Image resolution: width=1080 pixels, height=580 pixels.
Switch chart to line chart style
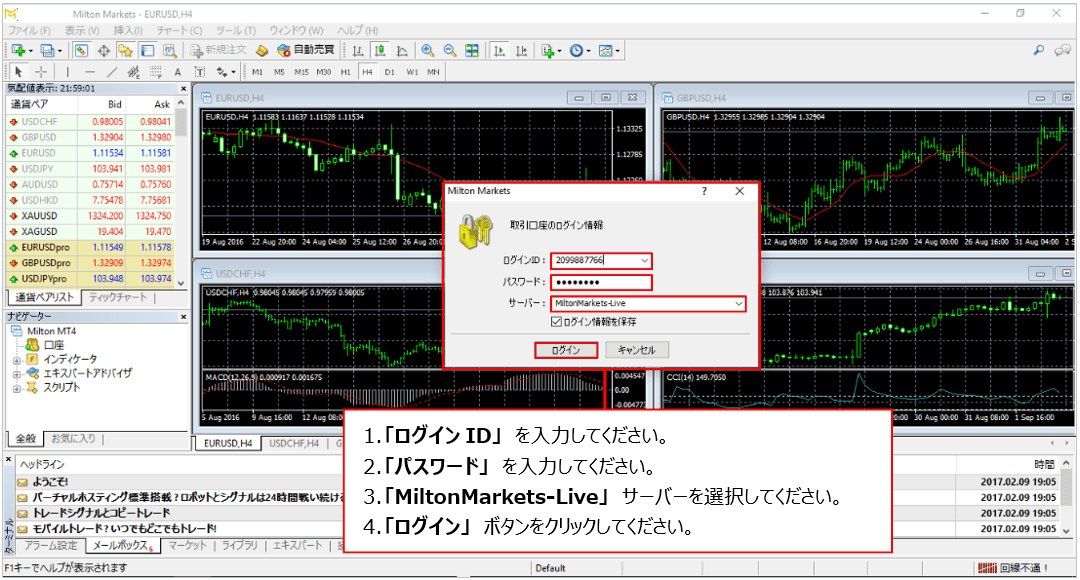point(402,50)
